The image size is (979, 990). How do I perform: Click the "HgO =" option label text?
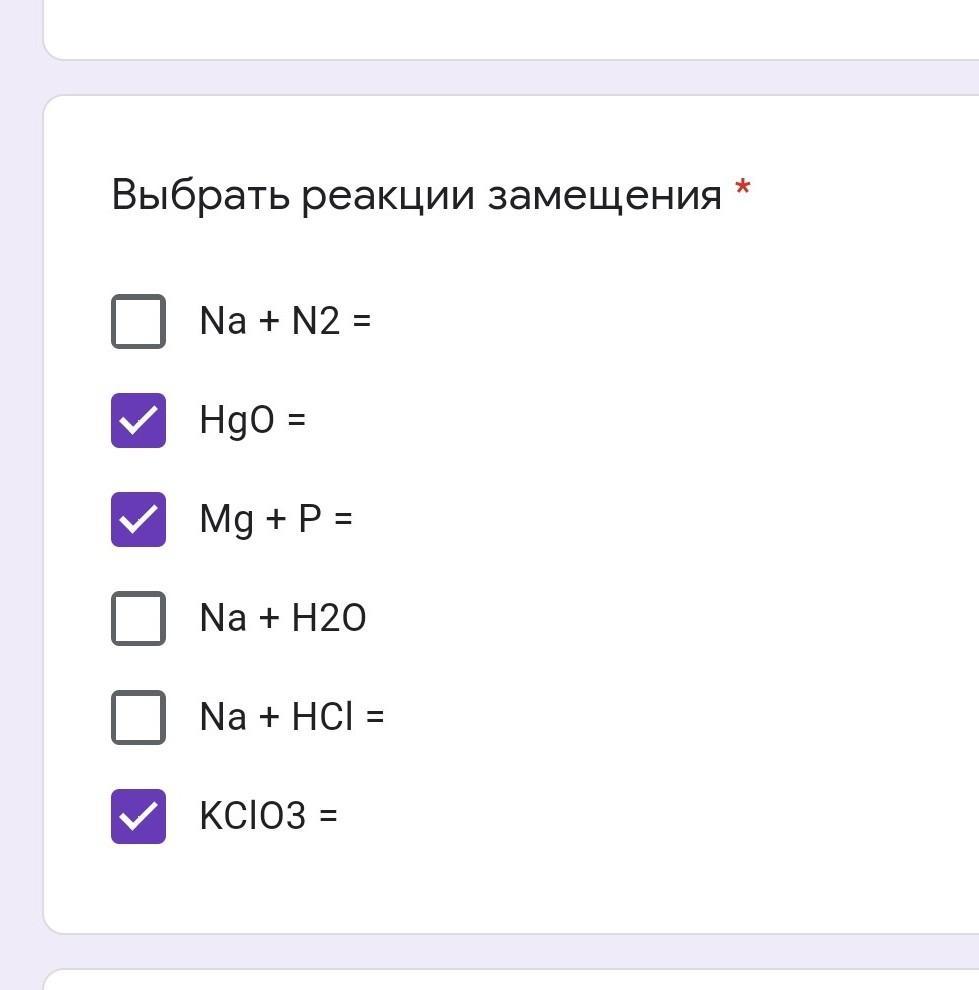click(x=252, y=420)
